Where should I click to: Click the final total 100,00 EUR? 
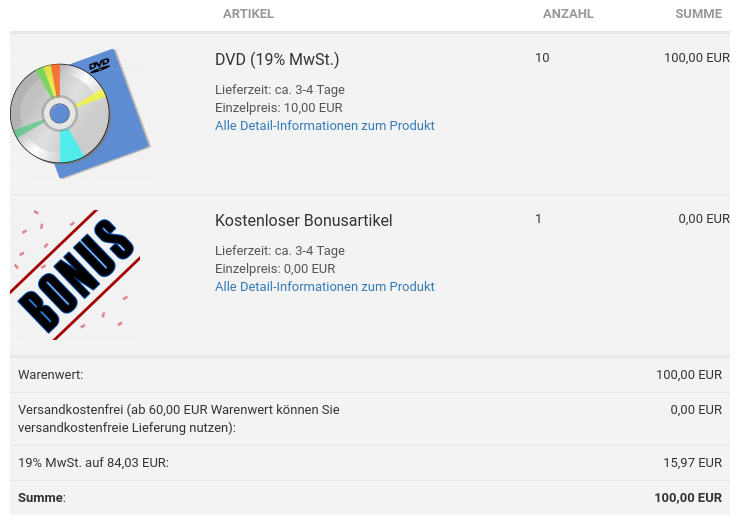688,497
